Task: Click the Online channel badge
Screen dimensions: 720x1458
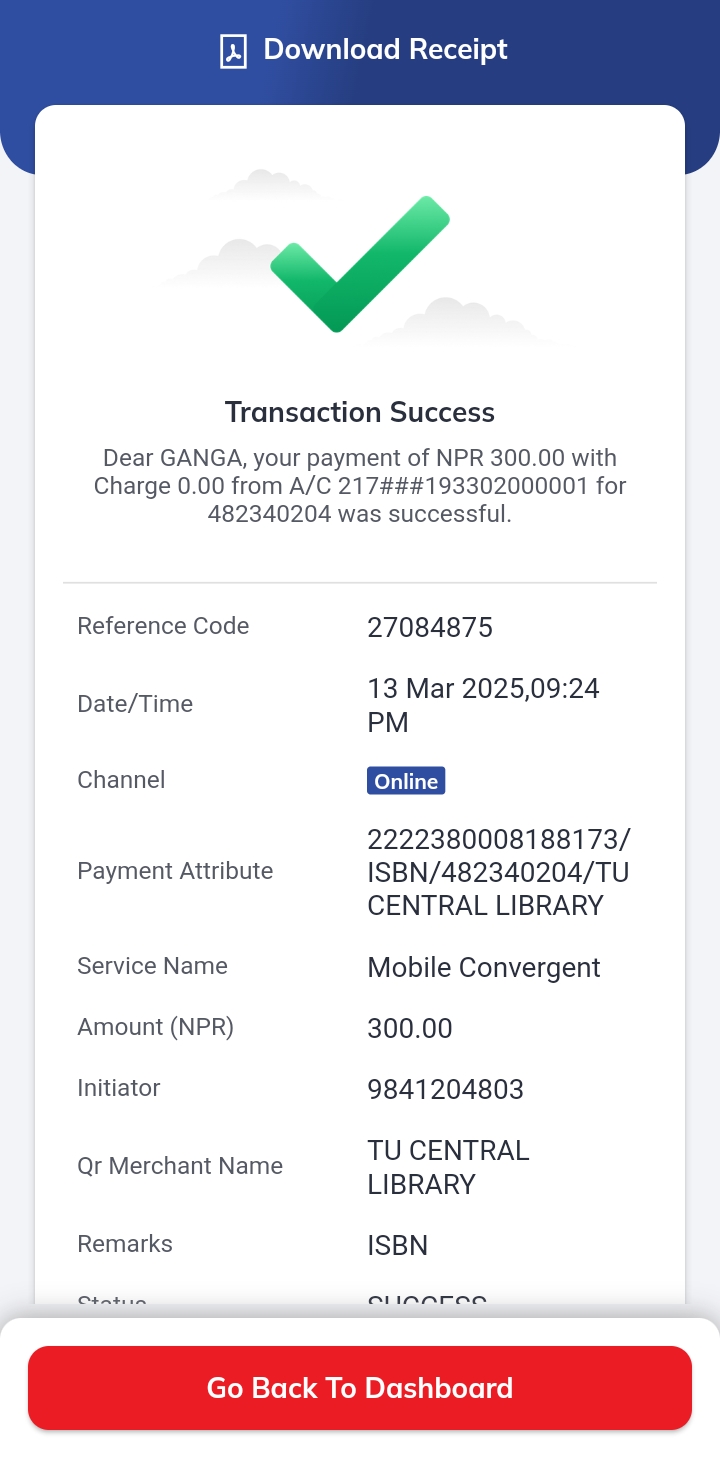Action: coord(406,781)
